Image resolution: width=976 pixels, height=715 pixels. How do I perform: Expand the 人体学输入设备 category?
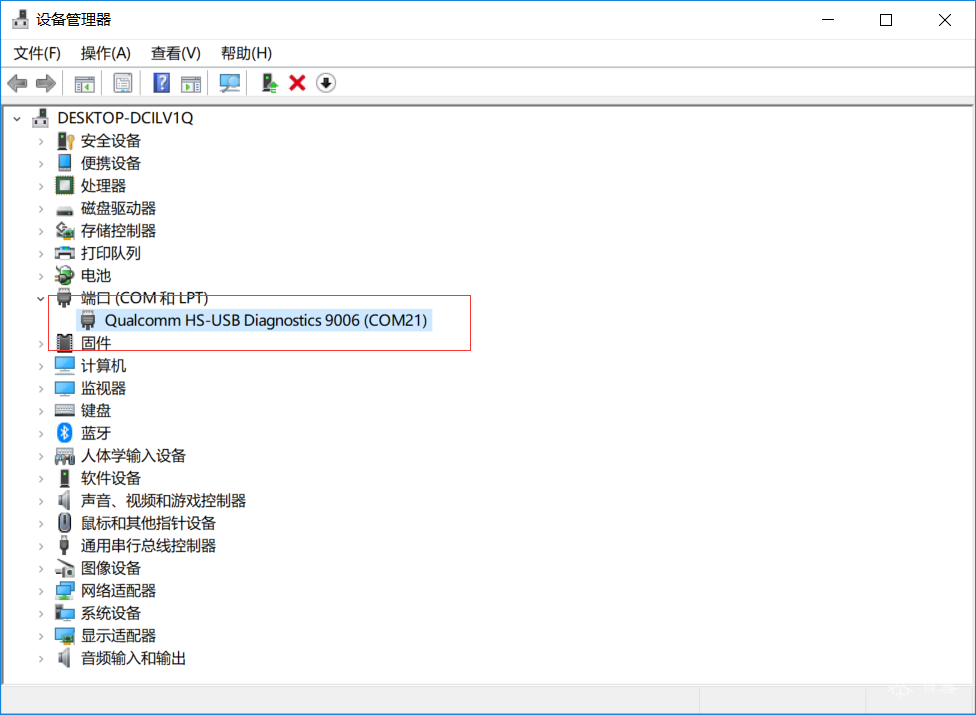click(x=41, y=456)
